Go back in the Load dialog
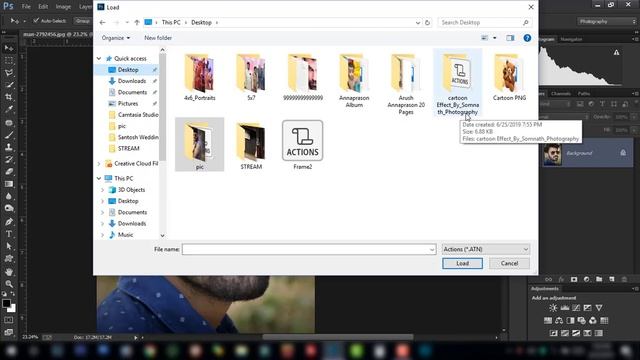This screenshot has width=640, height=360. pos(102,22)
